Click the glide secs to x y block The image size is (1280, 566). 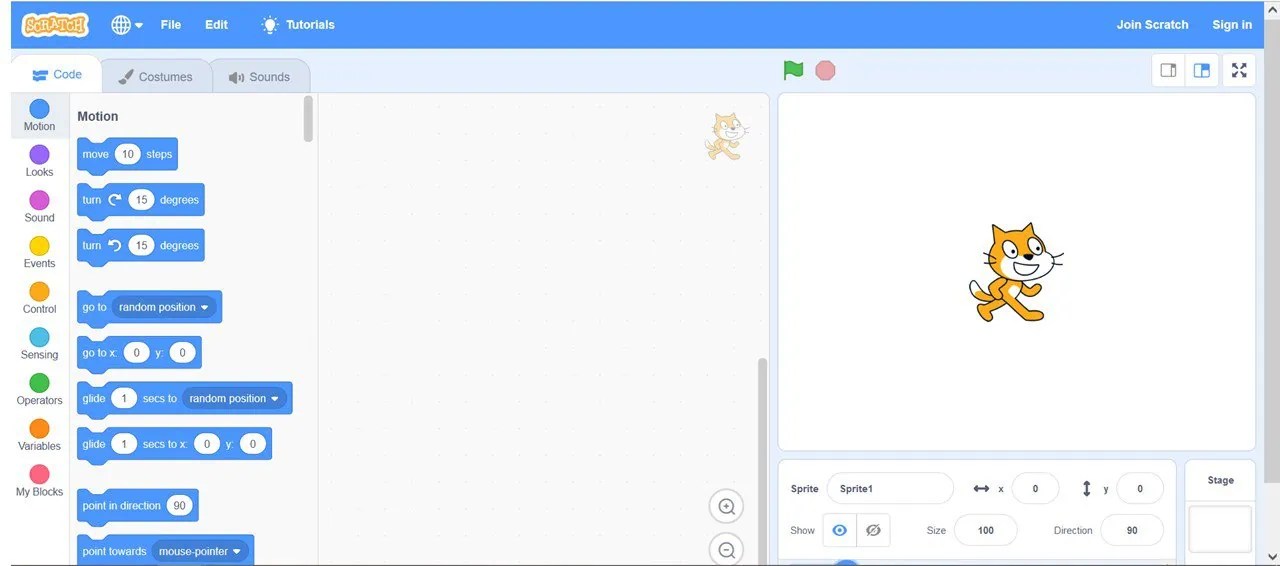click(x=174, y=444)
